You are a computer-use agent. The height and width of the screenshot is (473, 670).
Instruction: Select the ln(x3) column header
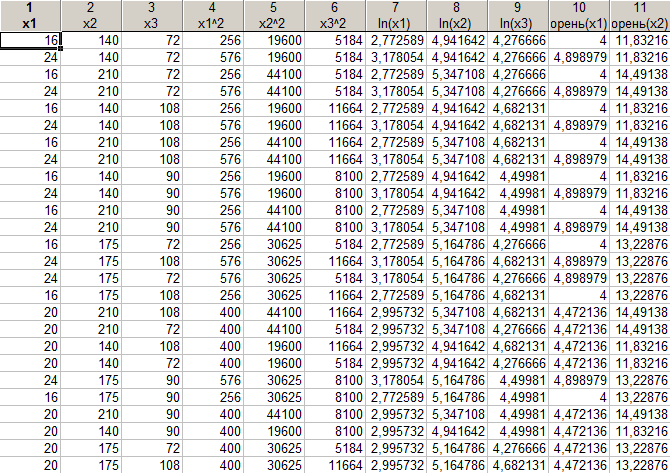pyautogui.click(x=518, y=15)
